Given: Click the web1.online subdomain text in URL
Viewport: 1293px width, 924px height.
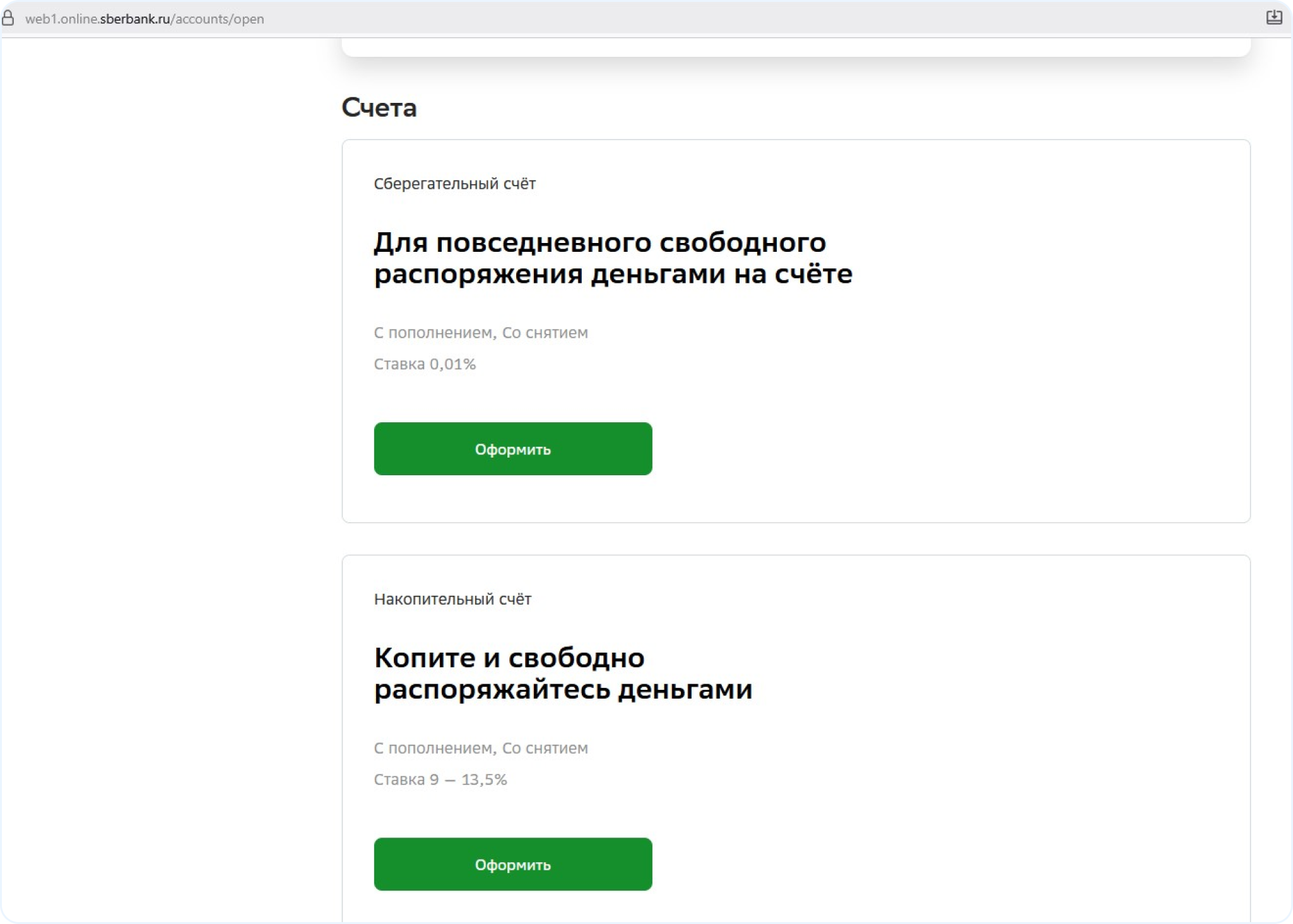Looking at the screenshot, I should coord(61,19).
